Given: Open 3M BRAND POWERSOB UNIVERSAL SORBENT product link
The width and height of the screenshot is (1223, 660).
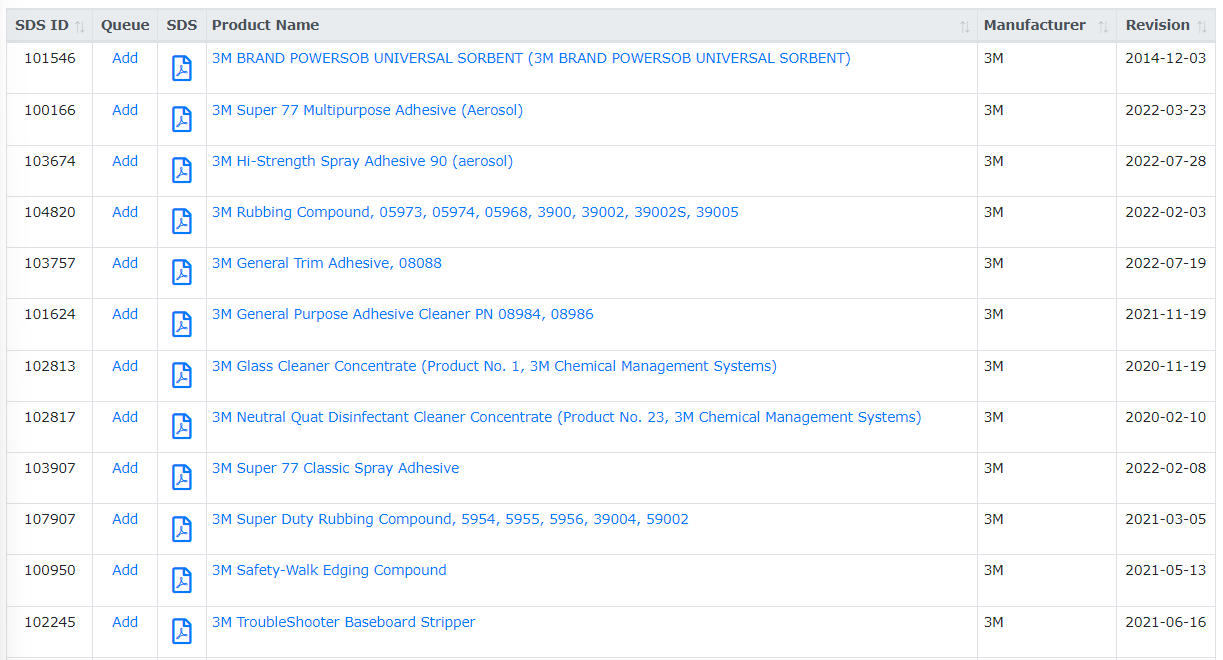Looking at the screenshot, I should 531,58.
